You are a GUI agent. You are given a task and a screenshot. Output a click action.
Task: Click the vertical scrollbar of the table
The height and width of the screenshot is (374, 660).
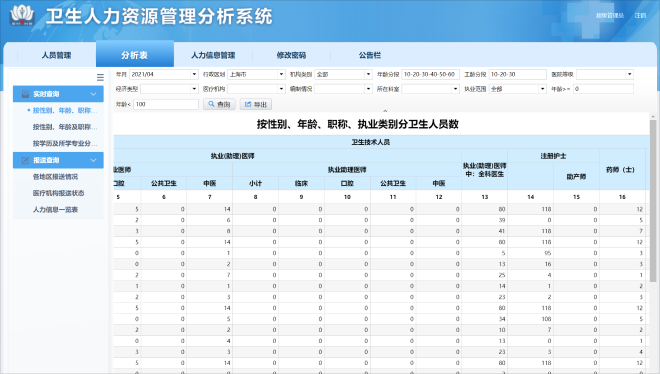[x=653, y=201]
